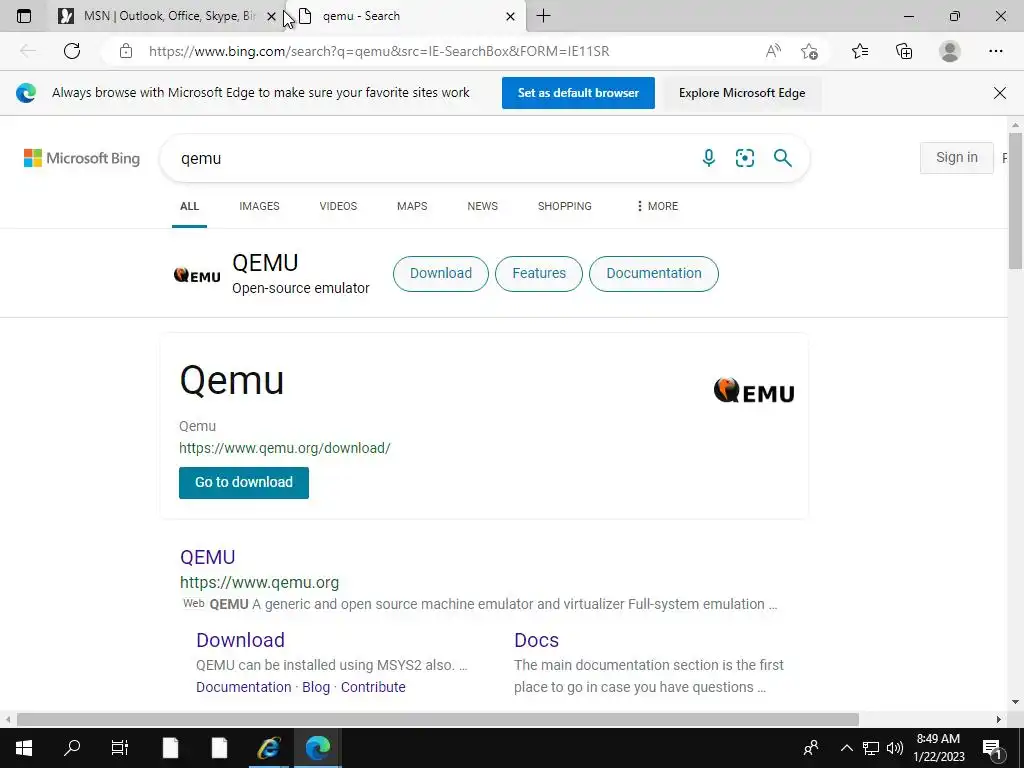
Task: Open the first blank document taskbar icon
Action: tap(170, 748)
